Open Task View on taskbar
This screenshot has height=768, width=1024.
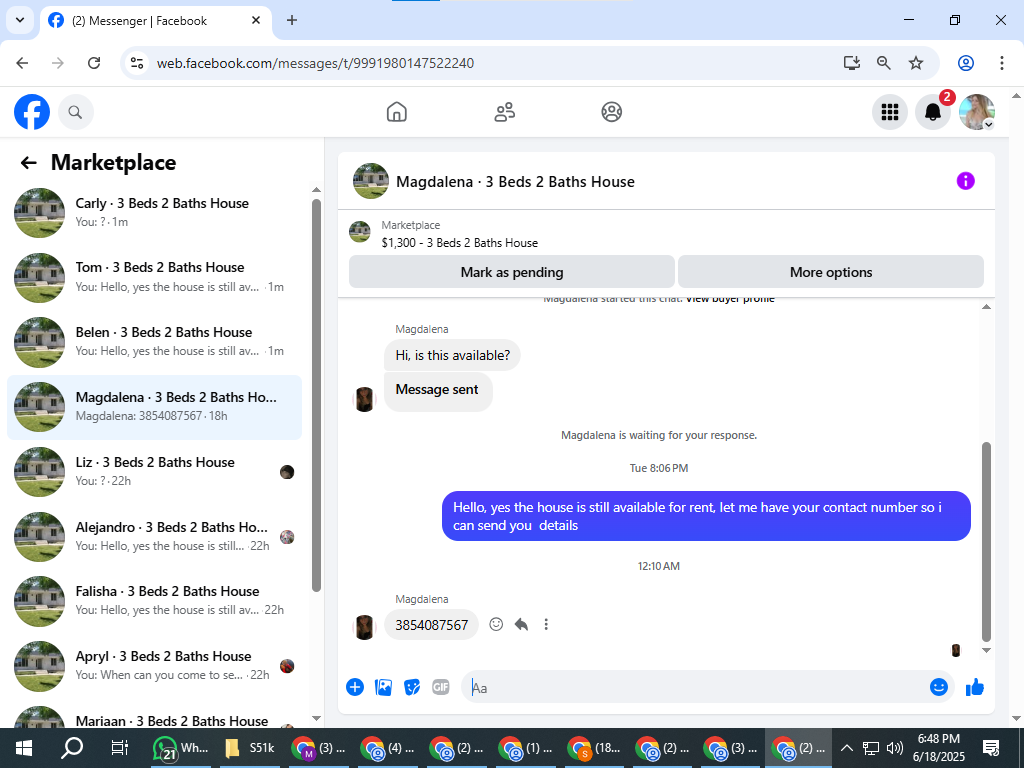120,748
